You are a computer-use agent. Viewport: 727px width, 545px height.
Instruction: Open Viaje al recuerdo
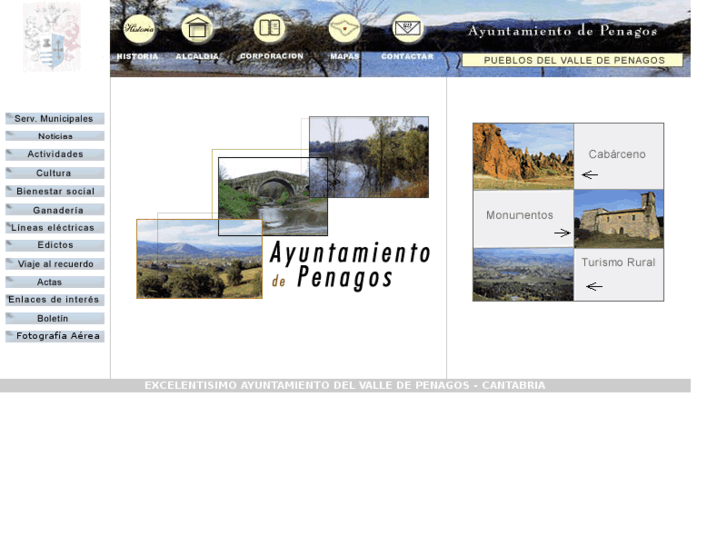click(55, 264)
